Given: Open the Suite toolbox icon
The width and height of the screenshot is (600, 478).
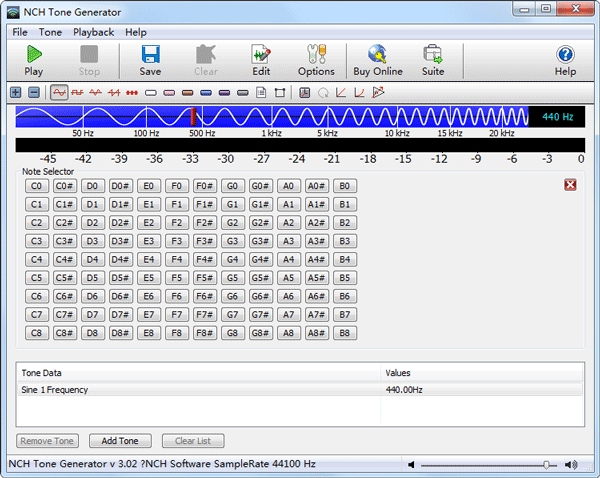Looking at the screenshot, I should pos(433,60).
